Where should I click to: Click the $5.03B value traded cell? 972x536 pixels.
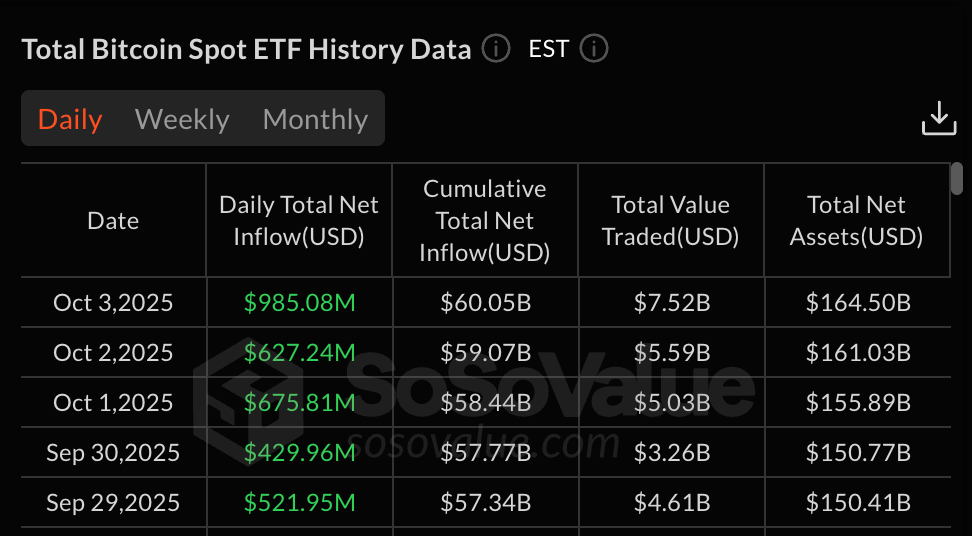click(x=672, y=403)
